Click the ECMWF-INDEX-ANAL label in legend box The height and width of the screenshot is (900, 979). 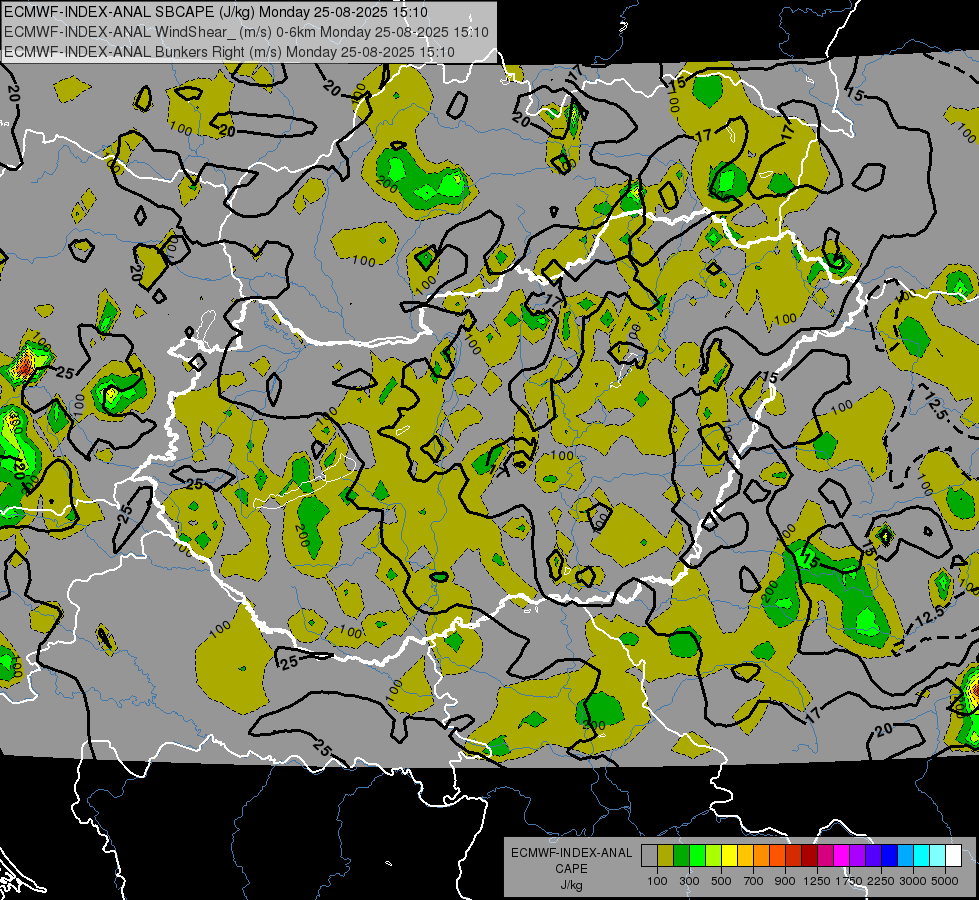(x=571, y=853)
